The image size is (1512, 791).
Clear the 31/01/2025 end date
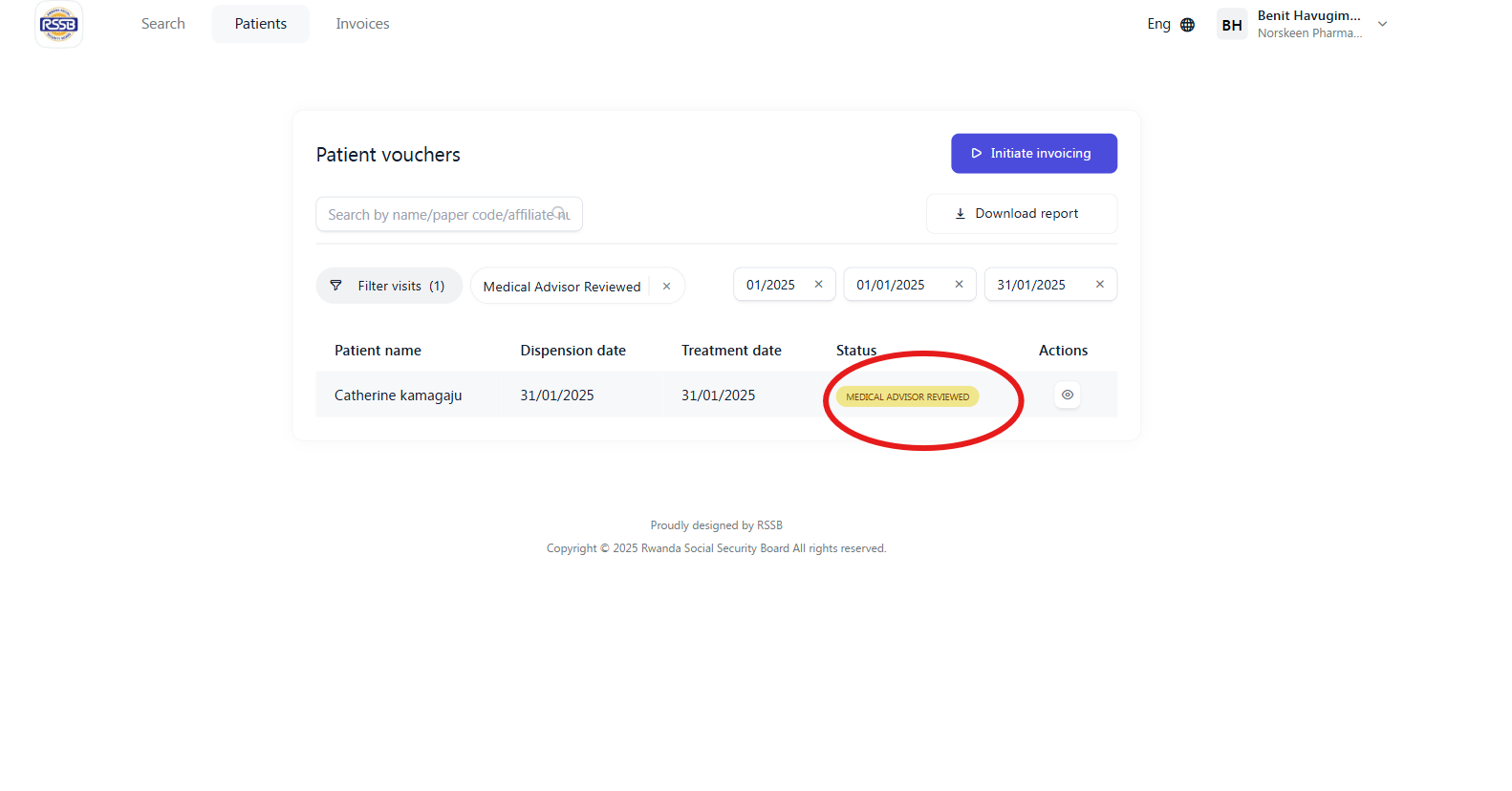coord(1100,284)
